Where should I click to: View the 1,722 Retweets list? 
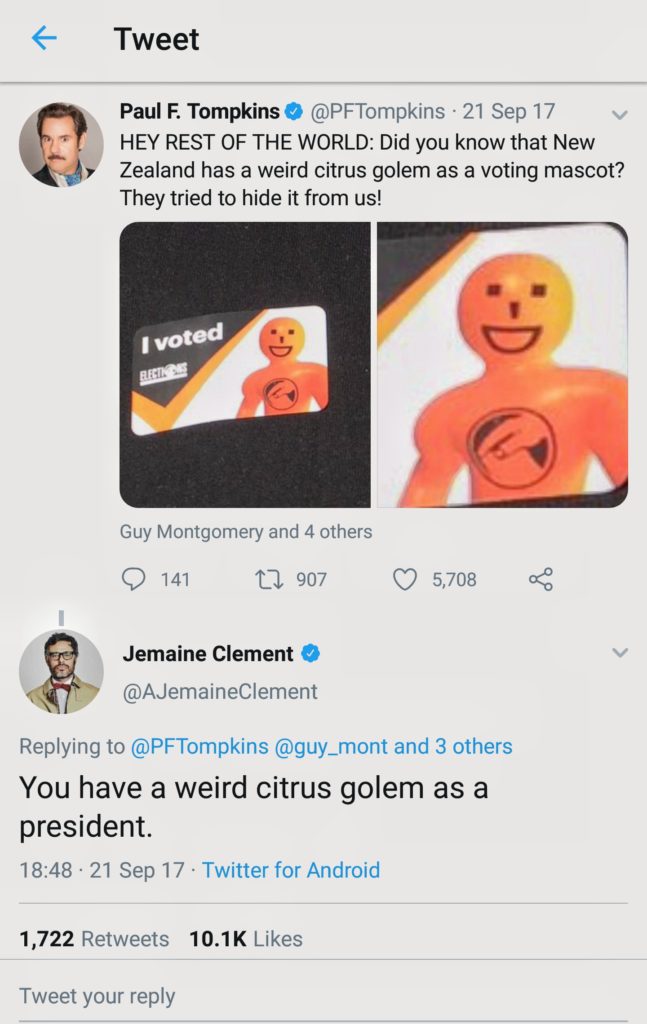coord(94,938)
